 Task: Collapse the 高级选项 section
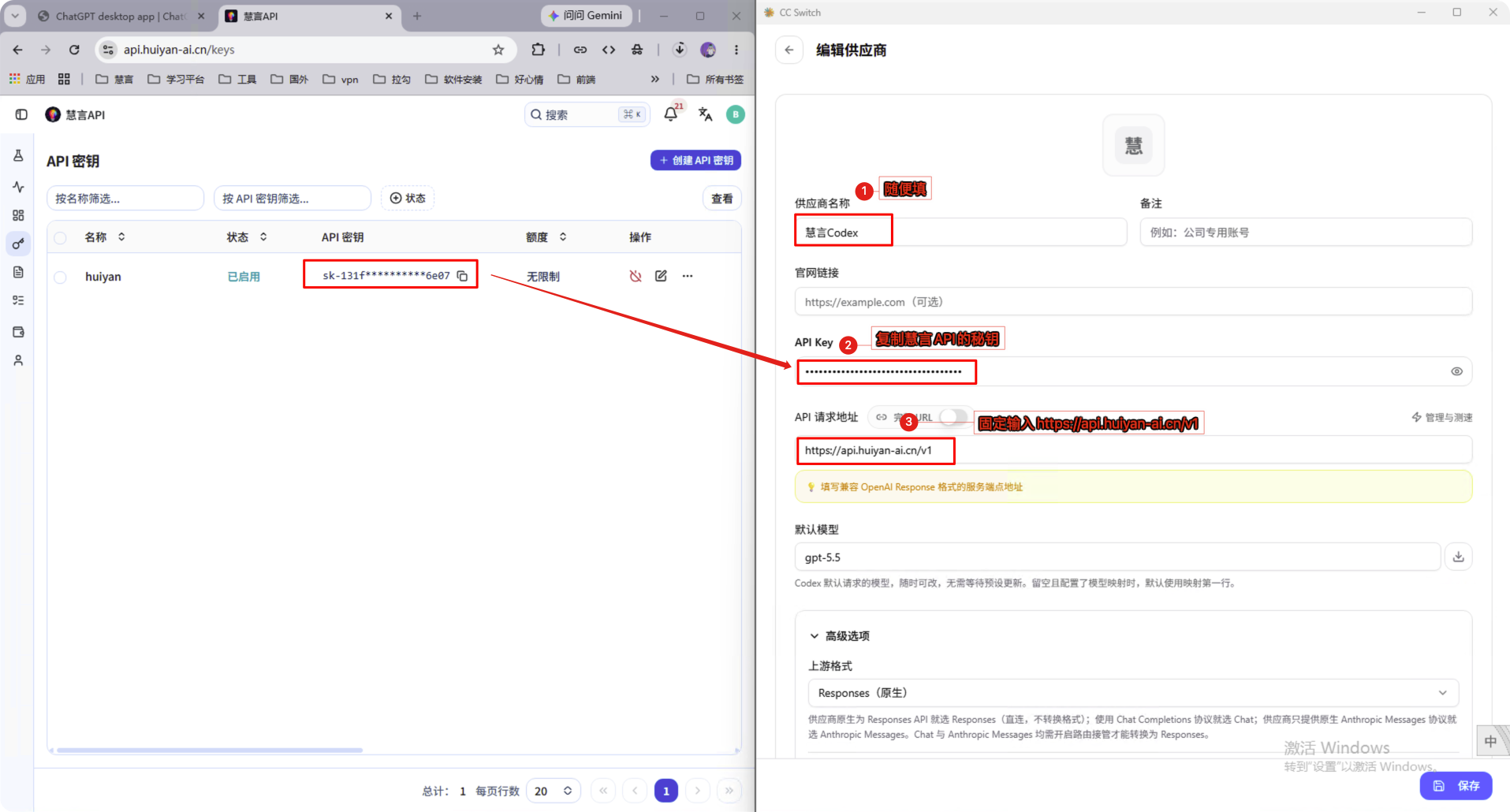coord(840,636)
